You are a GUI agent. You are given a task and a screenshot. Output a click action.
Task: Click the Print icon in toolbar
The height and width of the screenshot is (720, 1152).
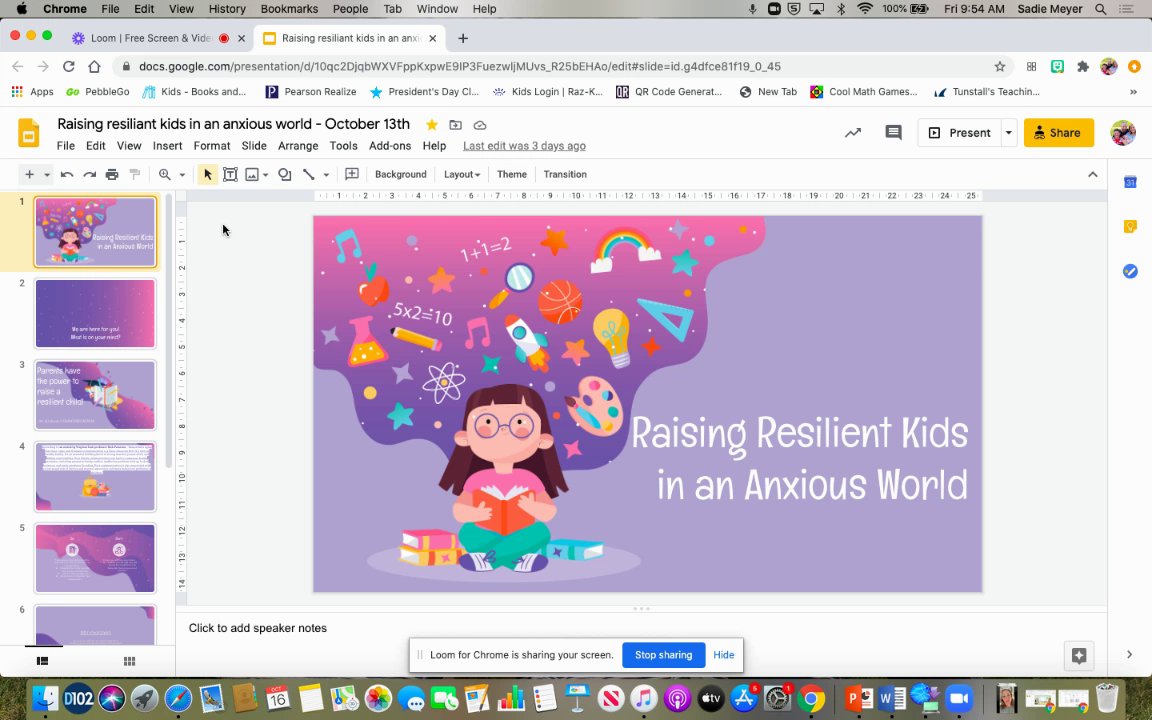coord(112,174)
